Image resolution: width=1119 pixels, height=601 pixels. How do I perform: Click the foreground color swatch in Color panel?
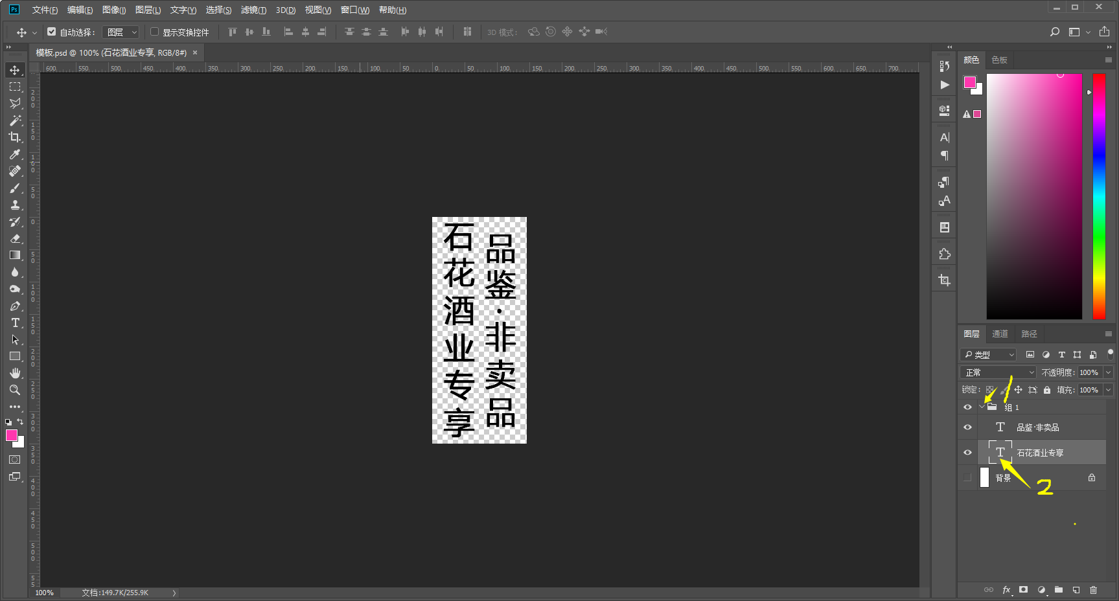pyautogui.click(x=970, y=82)
